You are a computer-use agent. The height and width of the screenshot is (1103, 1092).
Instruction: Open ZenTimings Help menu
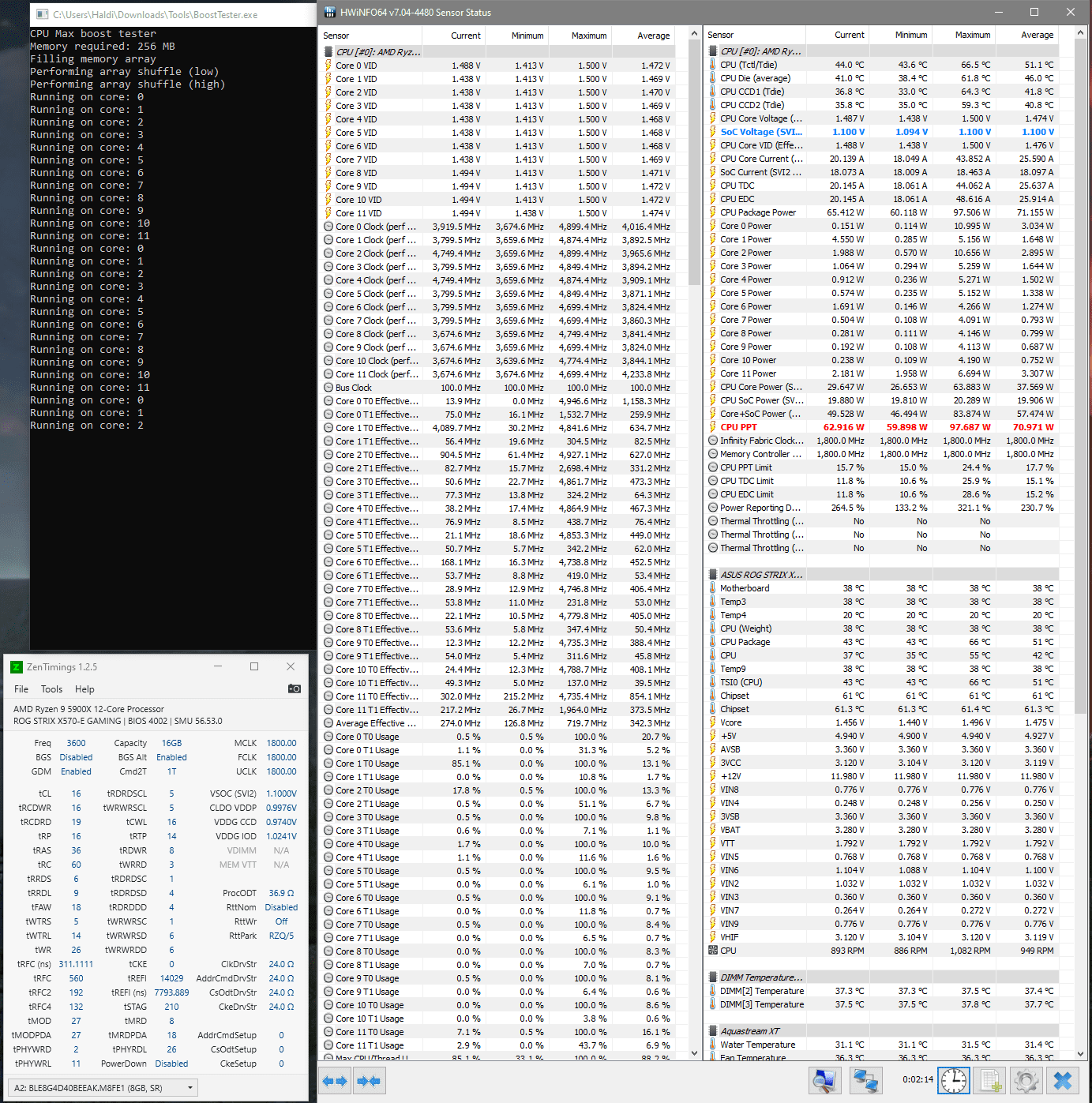(84, 689)
